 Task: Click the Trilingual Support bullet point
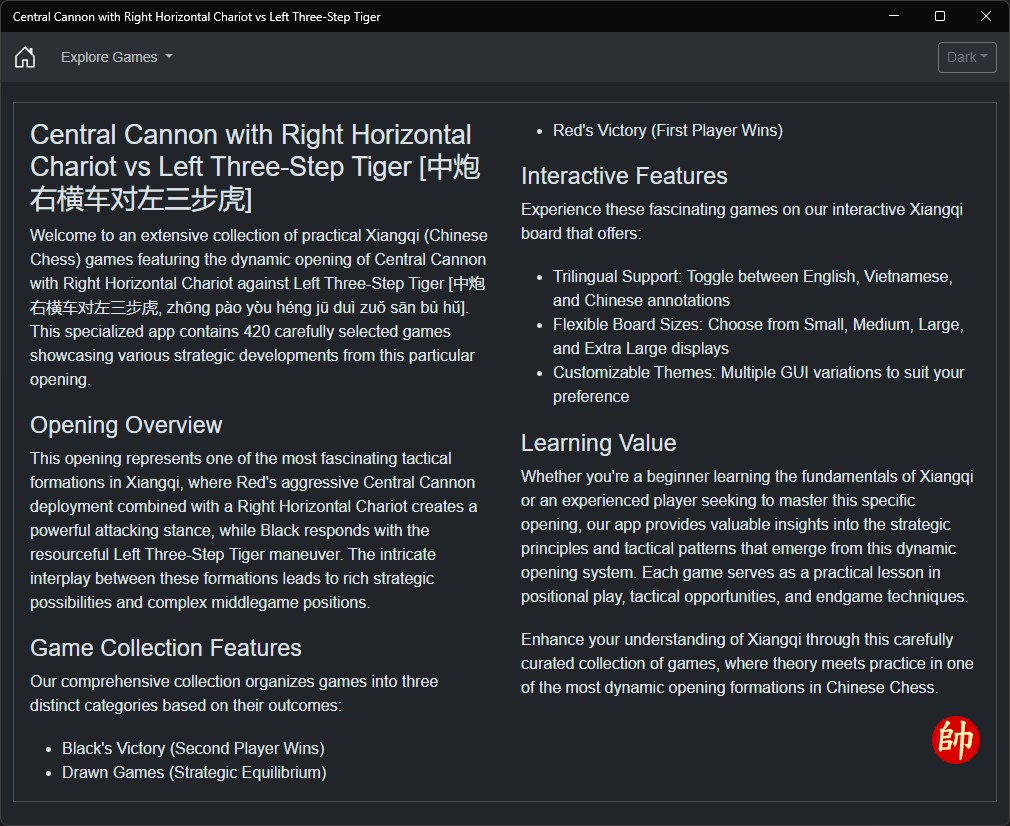click(x=752, y=288)
